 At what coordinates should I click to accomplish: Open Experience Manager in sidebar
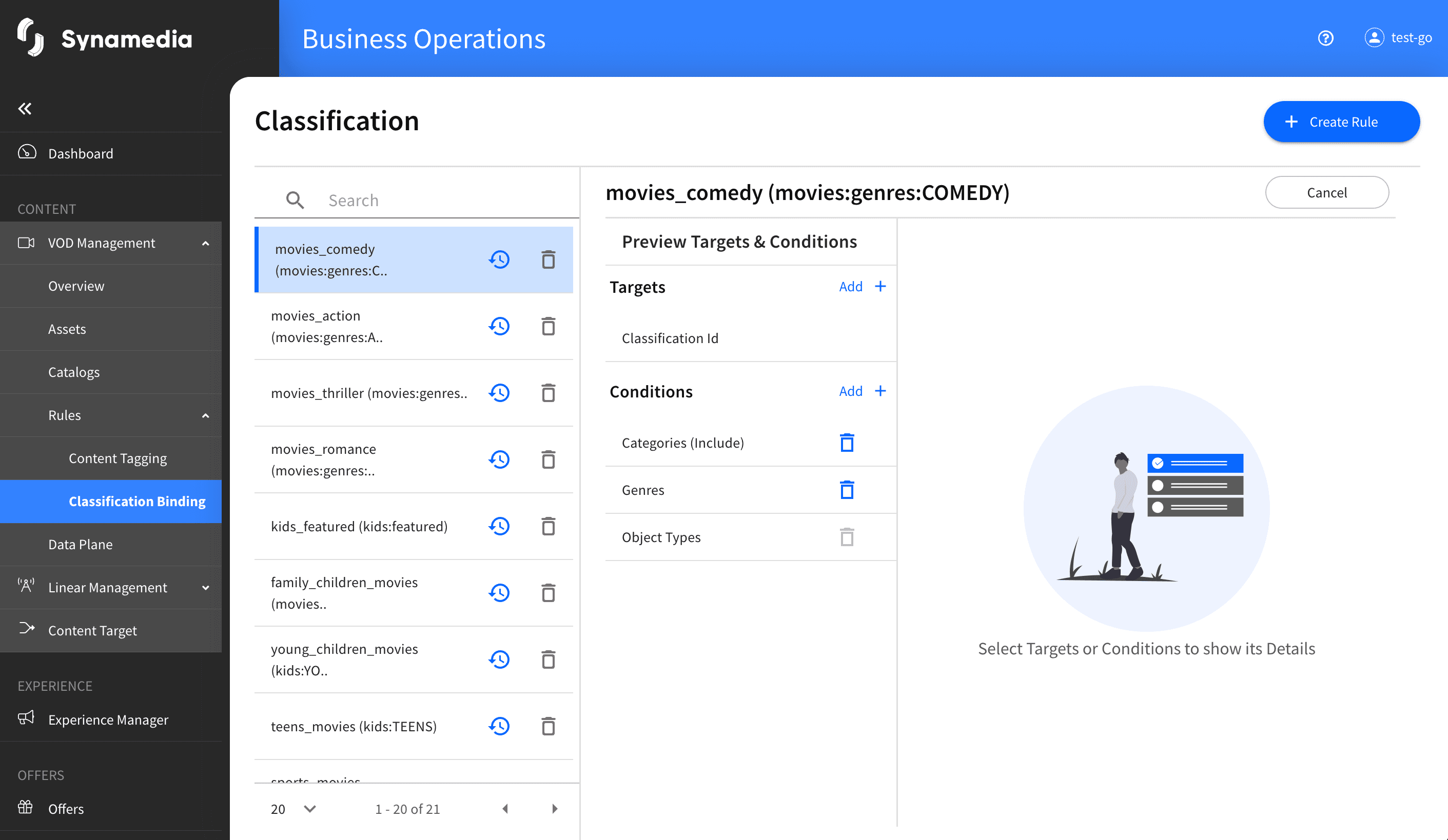point(111,719)
